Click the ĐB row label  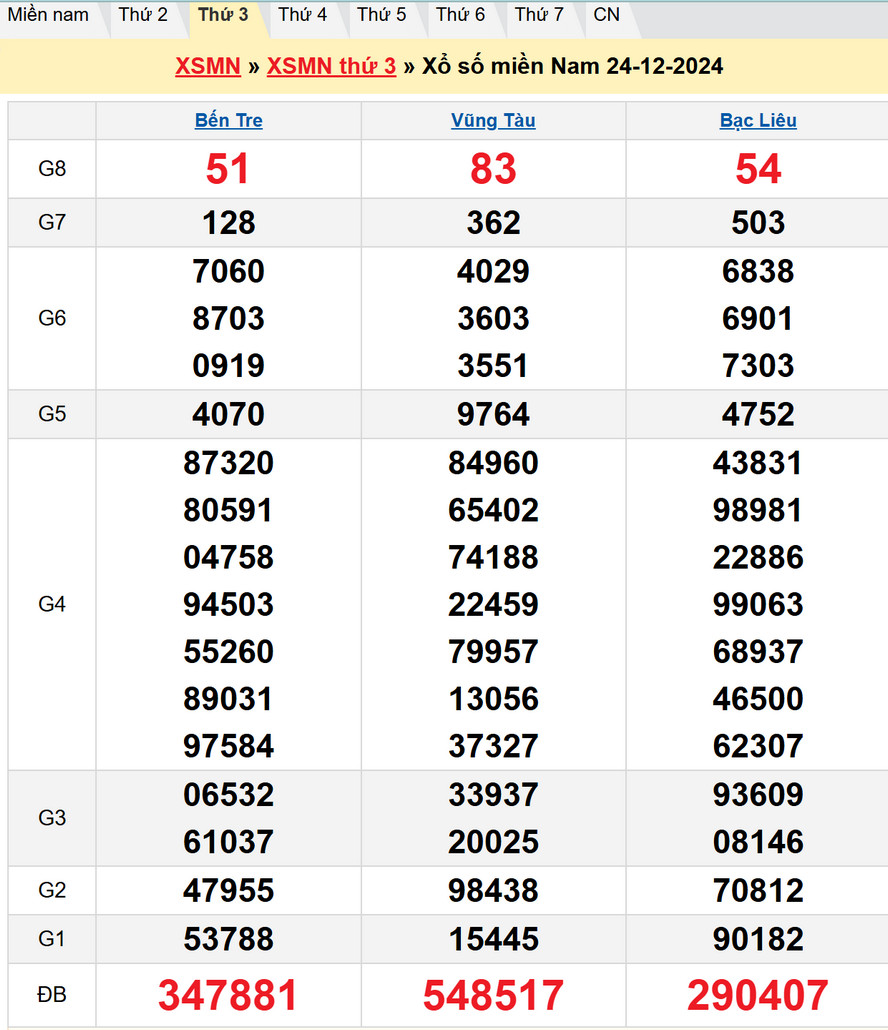pos(52,995)
